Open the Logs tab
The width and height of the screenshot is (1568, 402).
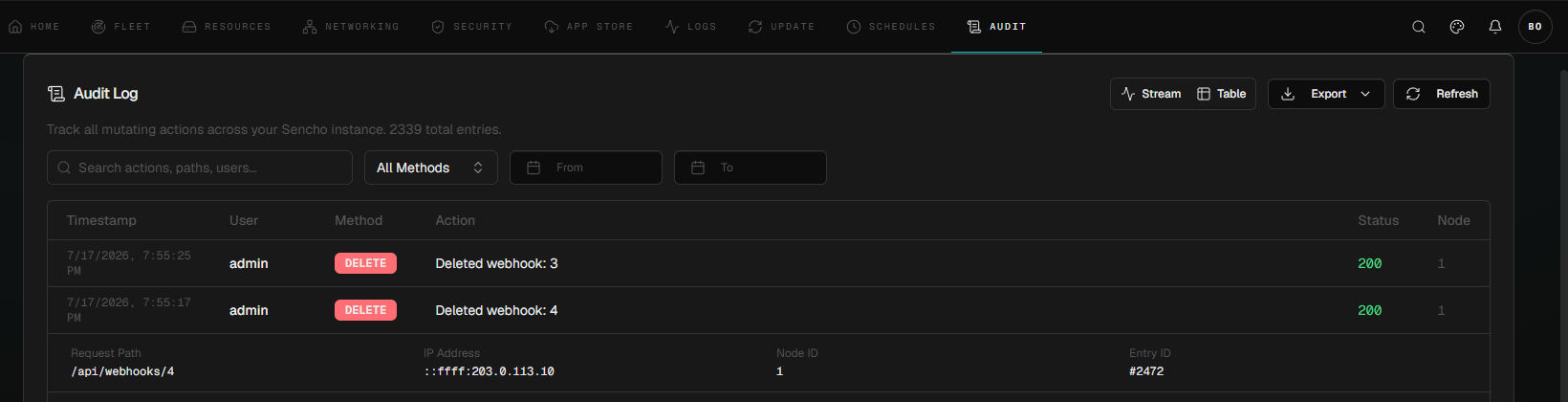tap(691, 27)
